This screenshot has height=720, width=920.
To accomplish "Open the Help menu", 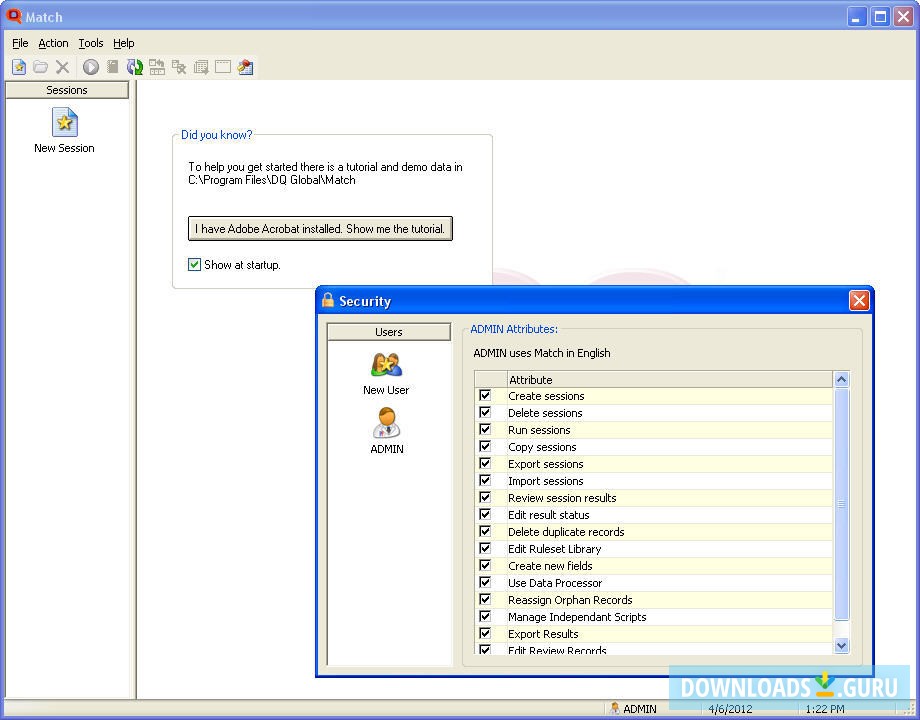I will pos(123,43).
